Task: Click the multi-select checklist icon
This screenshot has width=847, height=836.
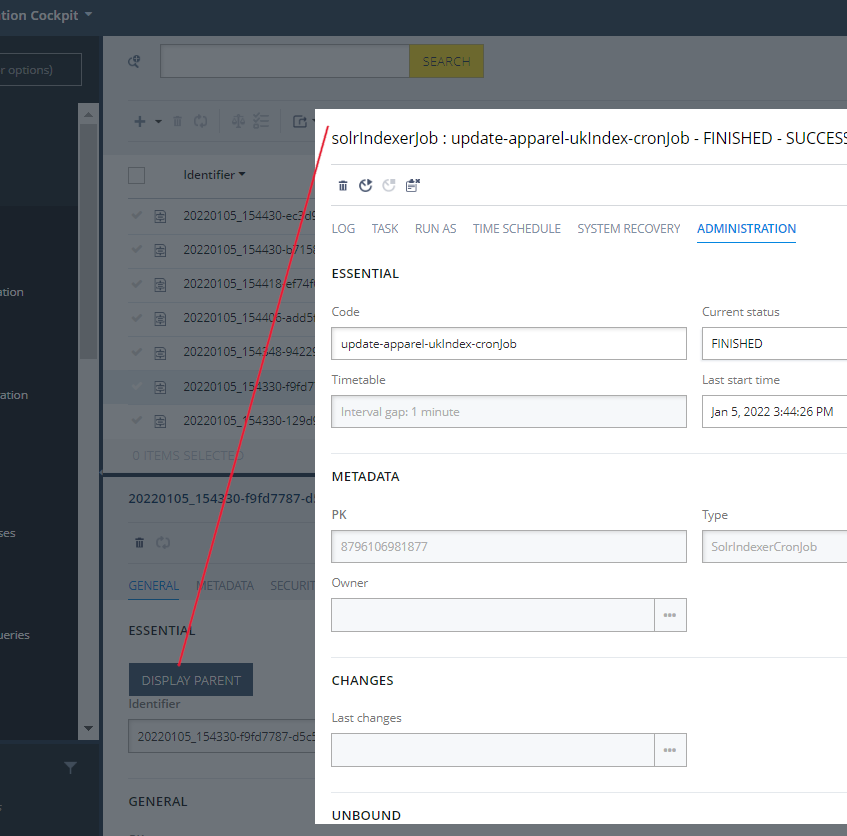Action: [x=262, y=121]
